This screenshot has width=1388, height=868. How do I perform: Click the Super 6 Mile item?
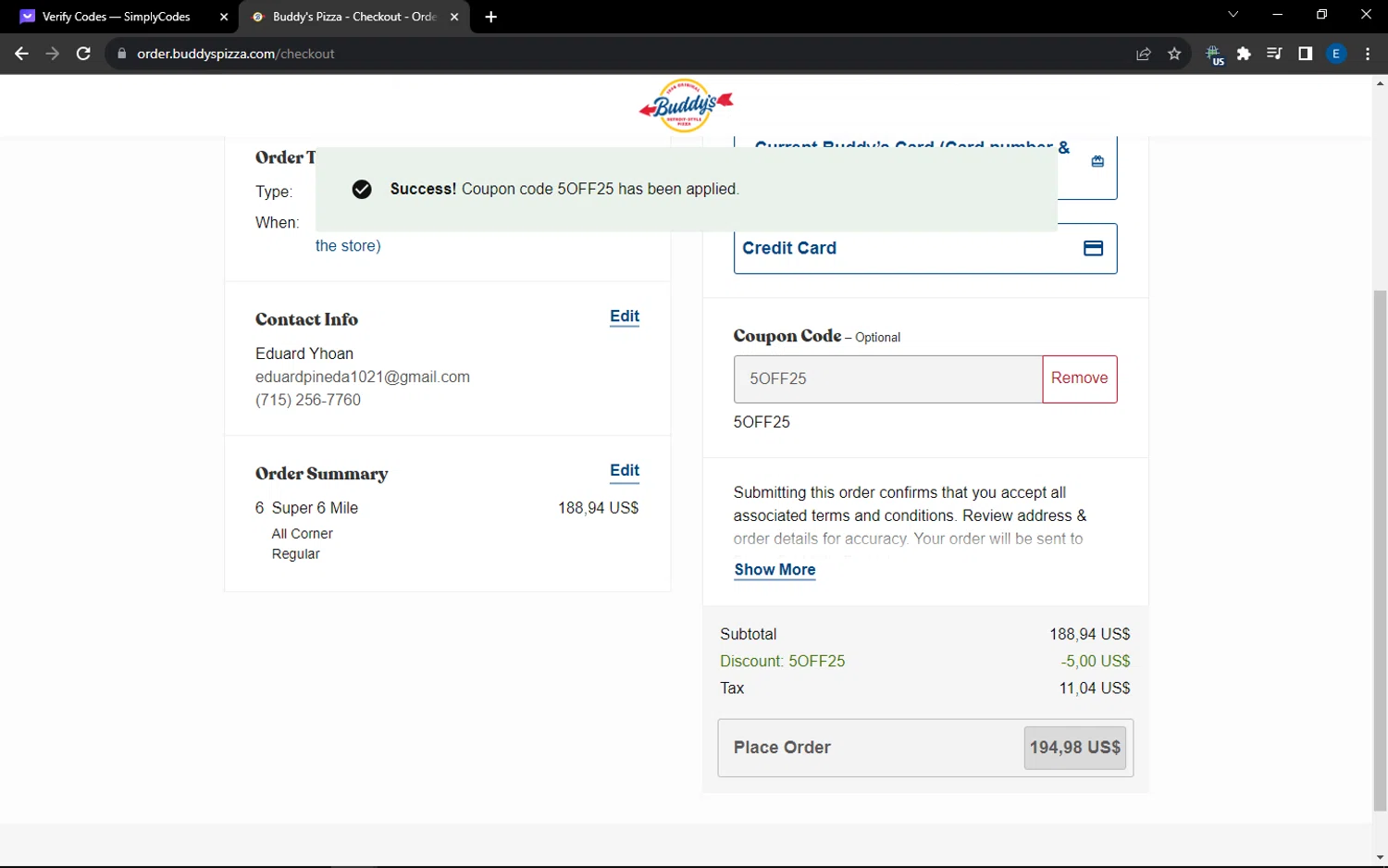pyautogui.click(x=315, y=508)
